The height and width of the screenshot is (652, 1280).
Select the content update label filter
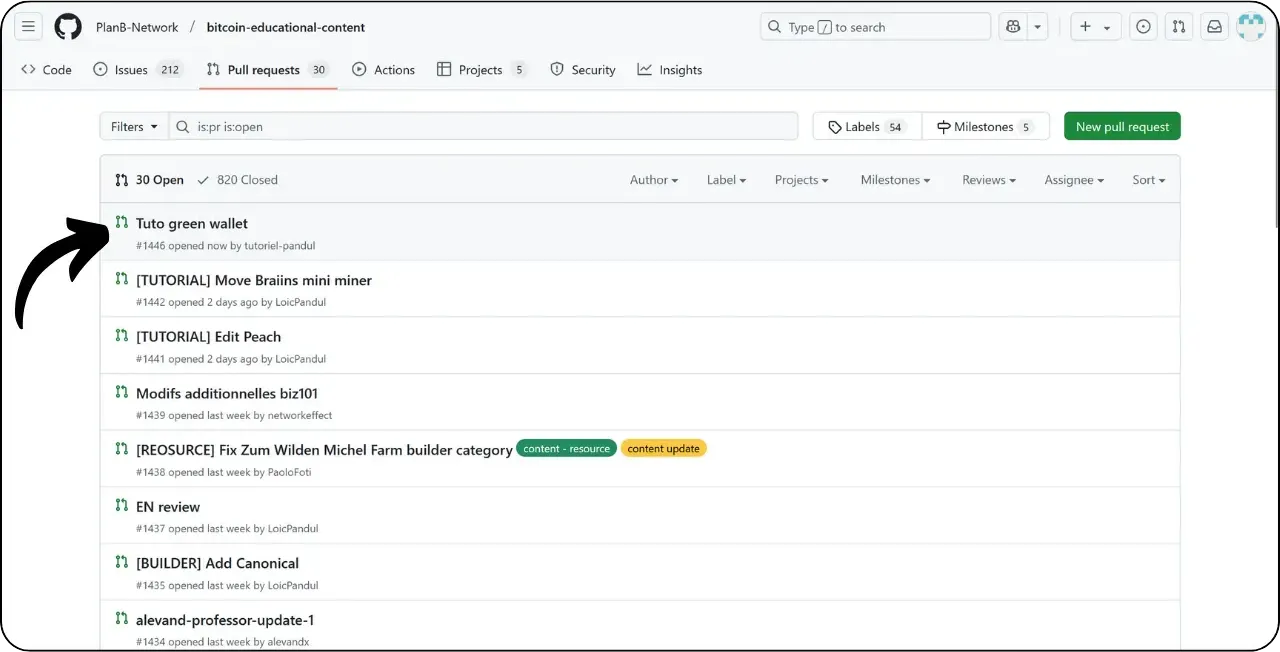[664, 448]
